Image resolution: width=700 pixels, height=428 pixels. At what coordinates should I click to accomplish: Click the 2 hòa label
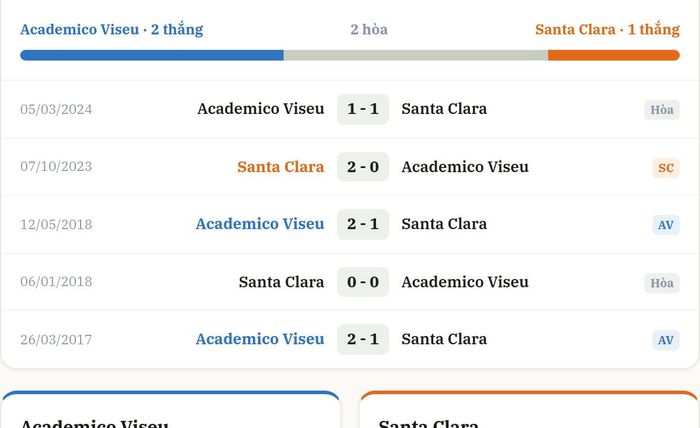[x=369, y=29]
